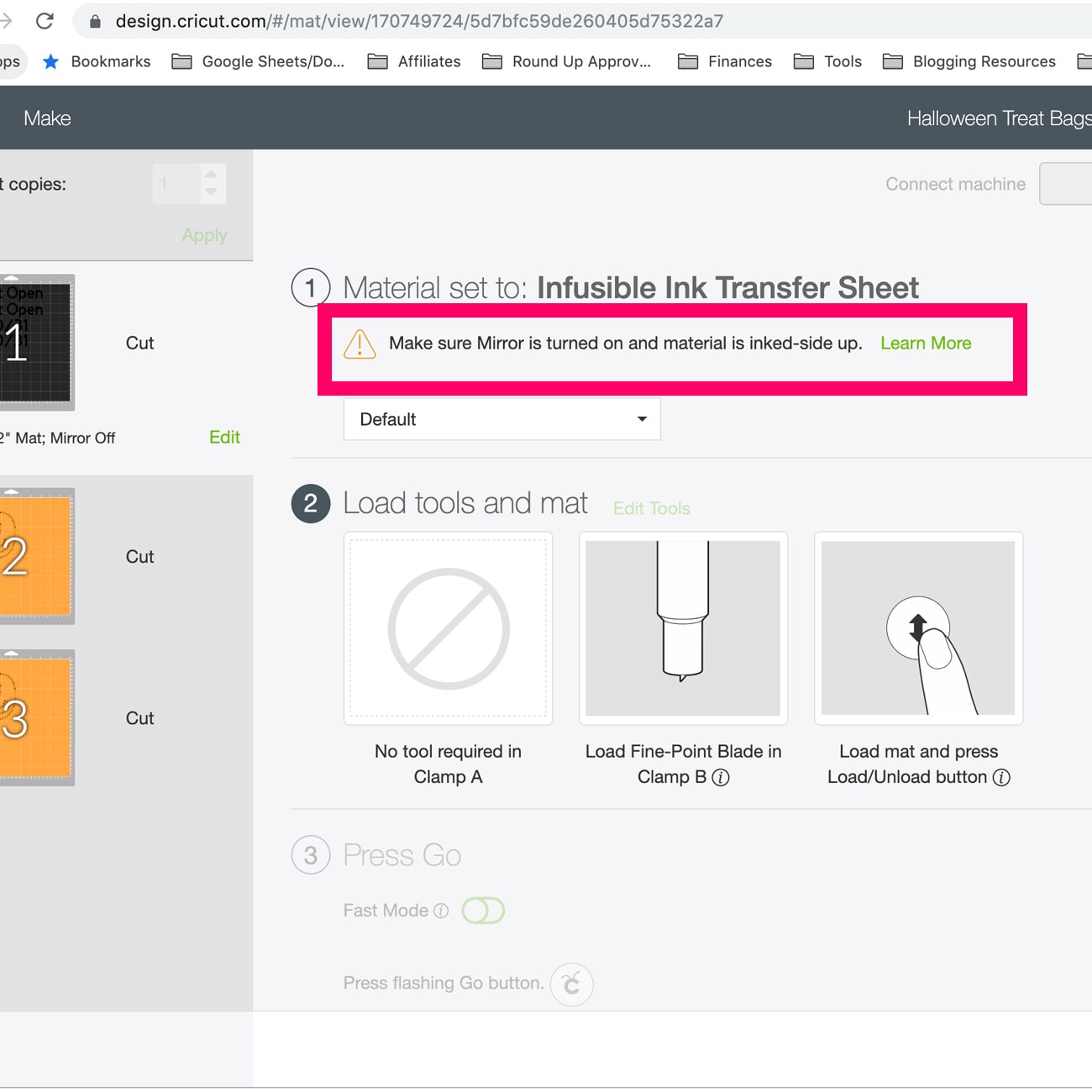Reload the page with the refresh icon
This screenshot has width=1092, height=1092.
pos(45,21)
